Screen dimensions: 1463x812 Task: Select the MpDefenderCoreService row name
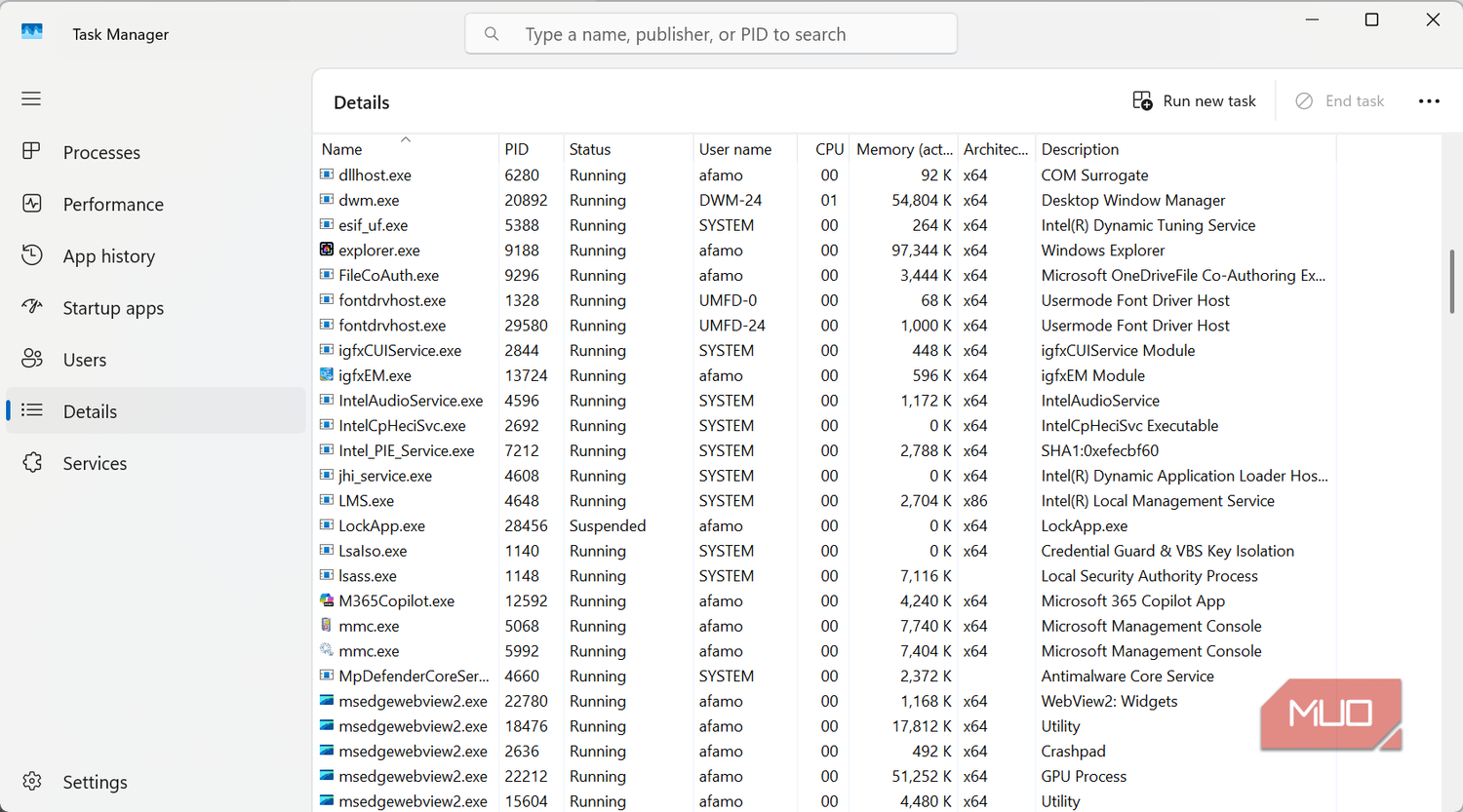tap(414, 676)
